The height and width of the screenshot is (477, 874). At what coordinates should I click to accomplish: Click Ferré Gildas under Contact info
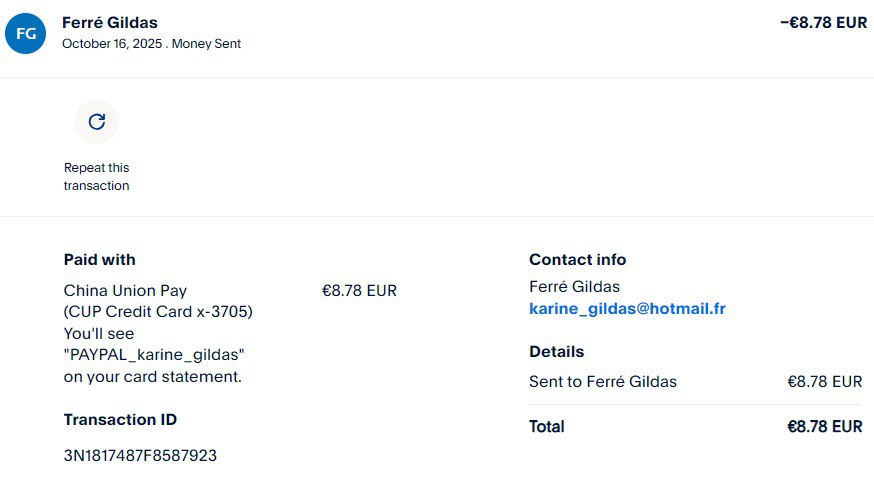[x=574, y=287]
